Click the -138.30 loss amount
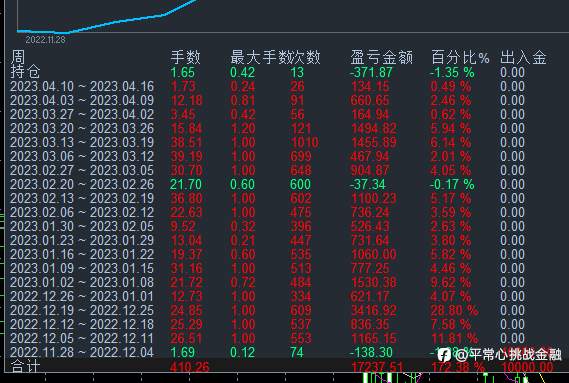Image resolution: width=569 pixels, height=383 pixels. 371,353
